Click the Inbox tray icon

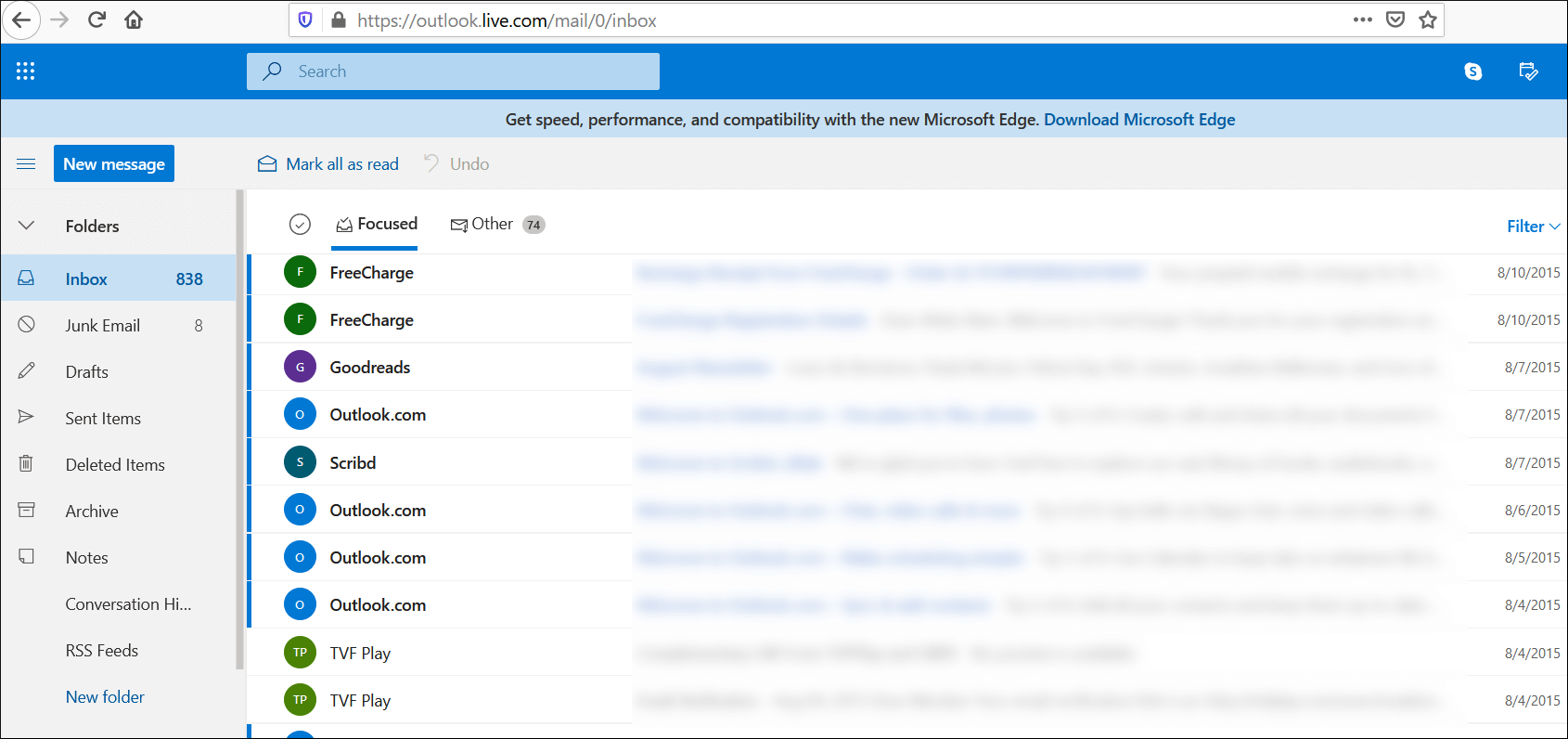pos(26,279)
